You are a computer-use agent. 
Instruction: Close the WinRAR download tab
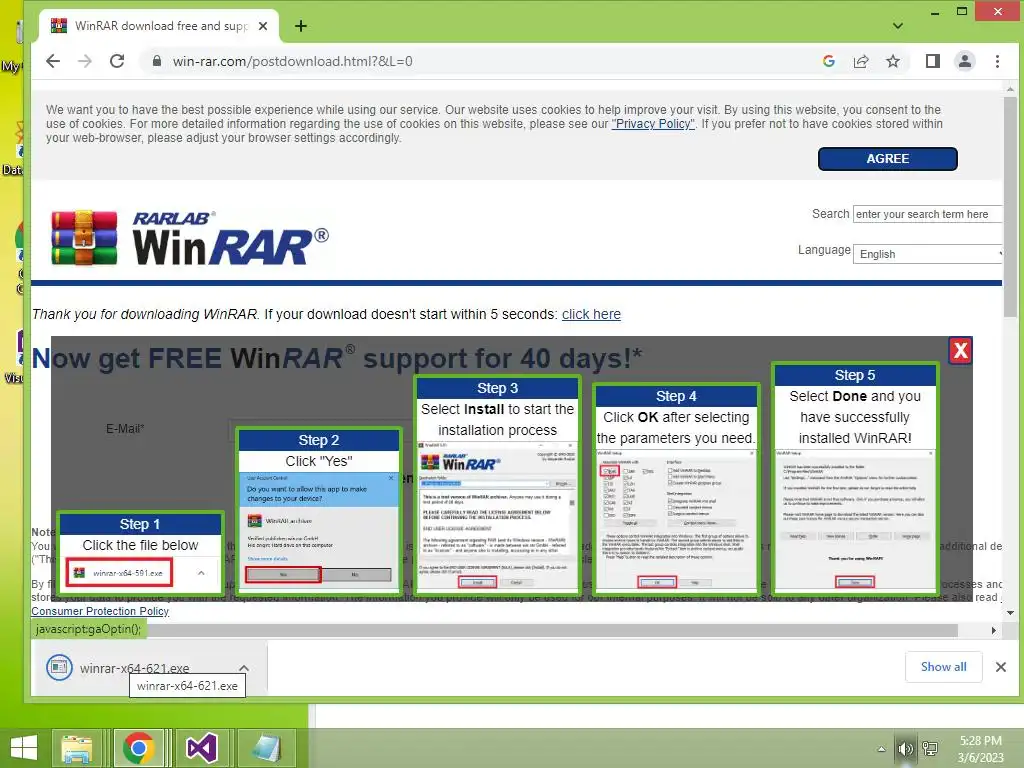tap(263, 26)
